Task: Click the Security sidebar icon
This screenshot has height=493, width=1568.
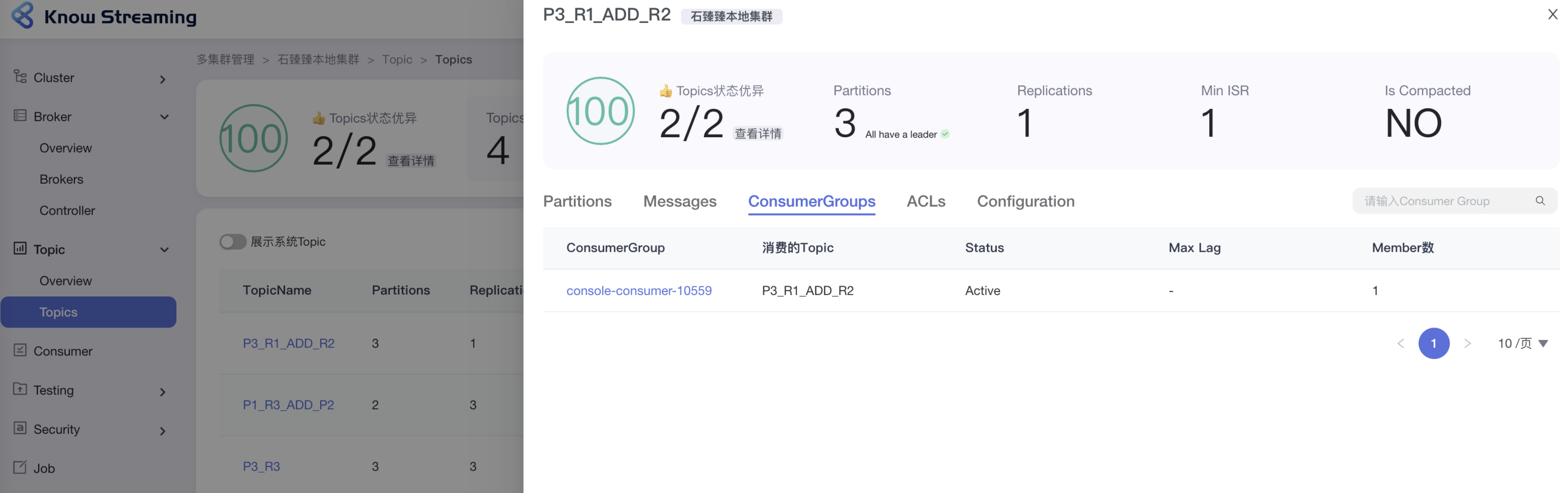Action: coord(20,428)
